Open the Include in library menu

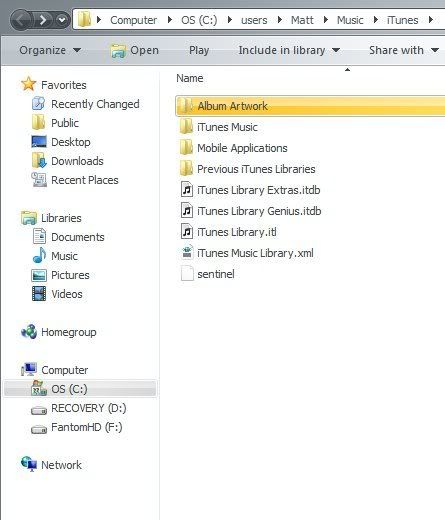pyautogui.click(x=289, y=50)
